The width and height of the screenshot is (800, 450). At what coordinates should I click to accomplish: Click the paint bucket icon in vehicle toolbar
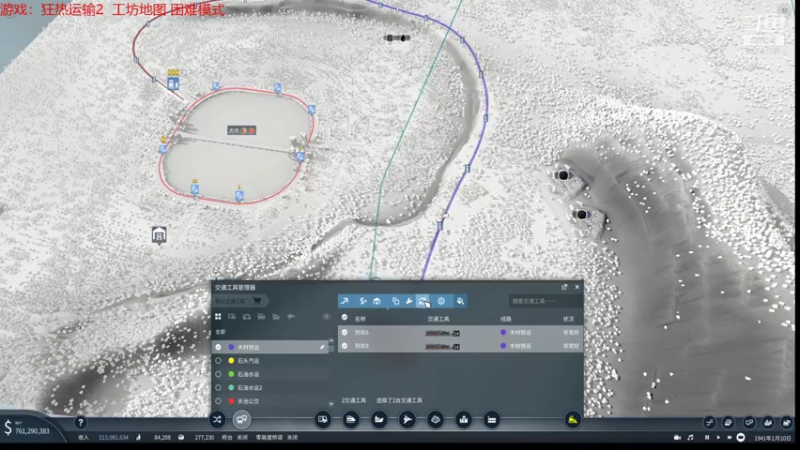point(460,301)
